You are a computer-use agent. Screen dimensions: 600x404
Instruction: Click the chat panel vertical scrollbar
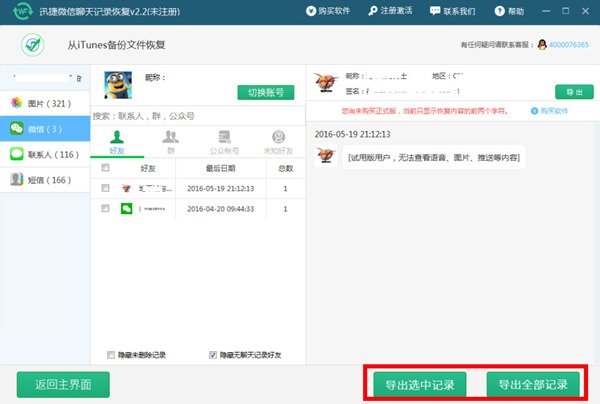tap(597, 243)
